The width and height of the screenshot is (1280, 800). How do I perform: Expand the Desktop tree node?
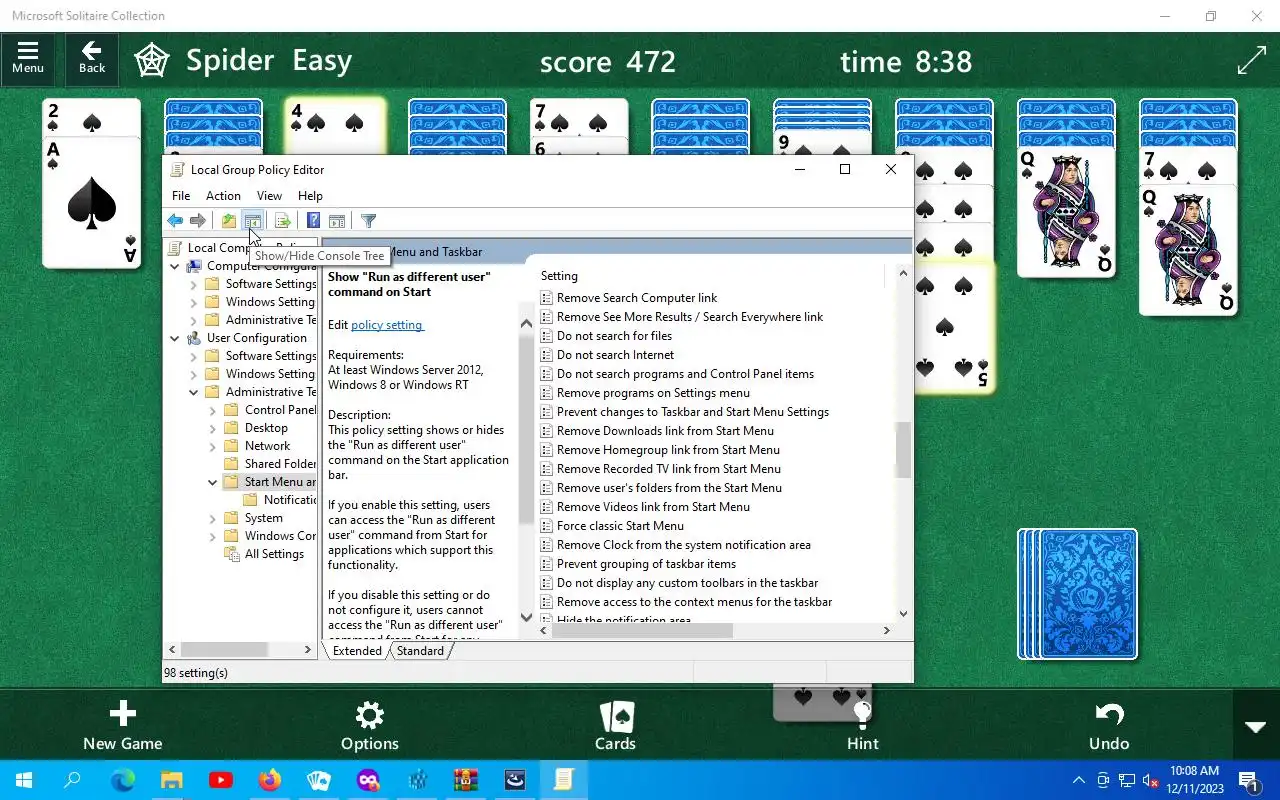(x=213, y=428)
